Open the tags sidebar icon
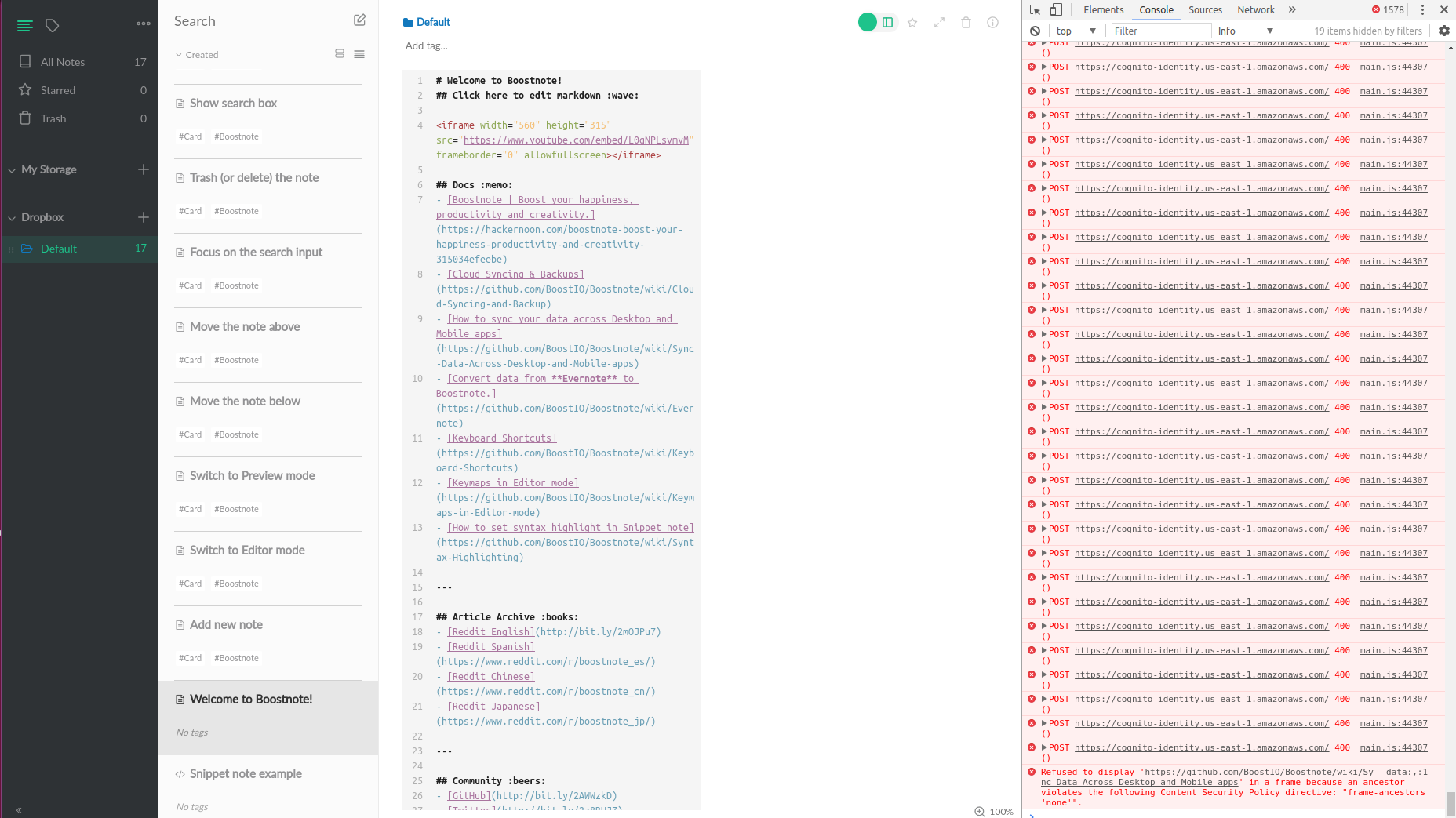 click(x=52, y=26)
